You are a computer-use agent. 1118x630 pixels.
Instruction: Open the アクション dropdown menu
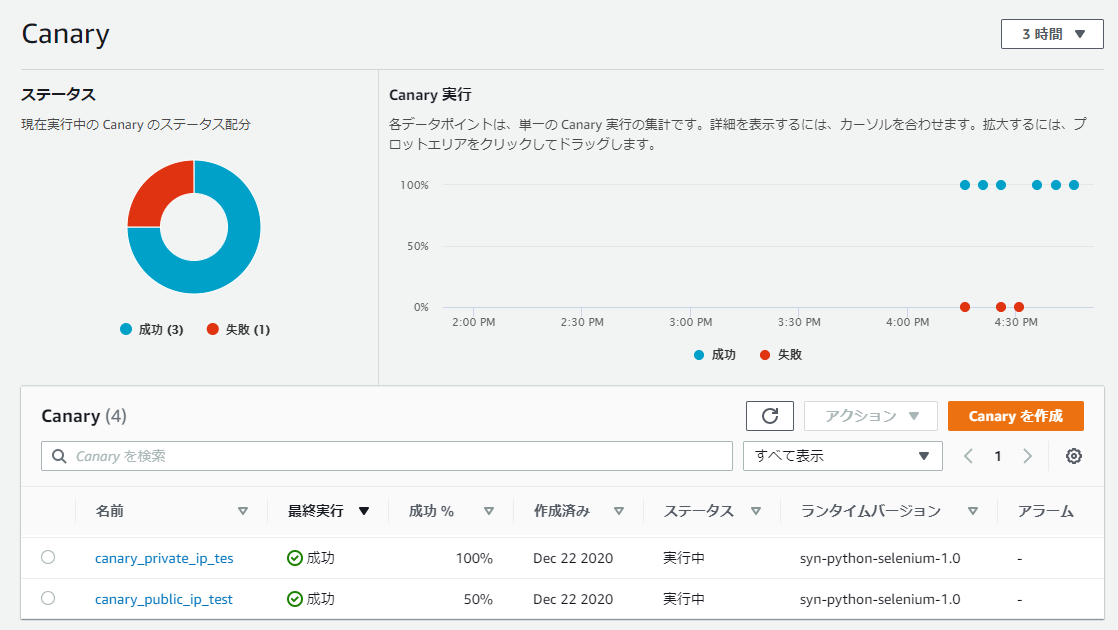pyautogui.click(x=871, y=416)
